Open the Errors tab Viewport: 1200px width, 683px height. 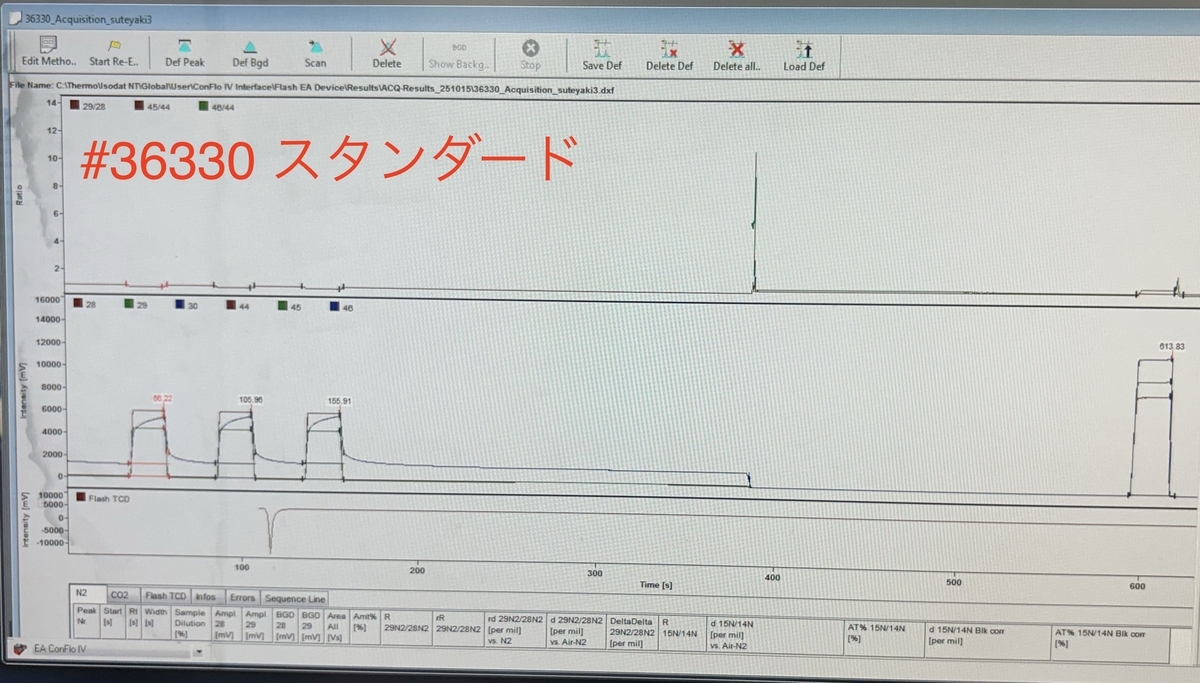pyautogui.click(x=242, y=597)
